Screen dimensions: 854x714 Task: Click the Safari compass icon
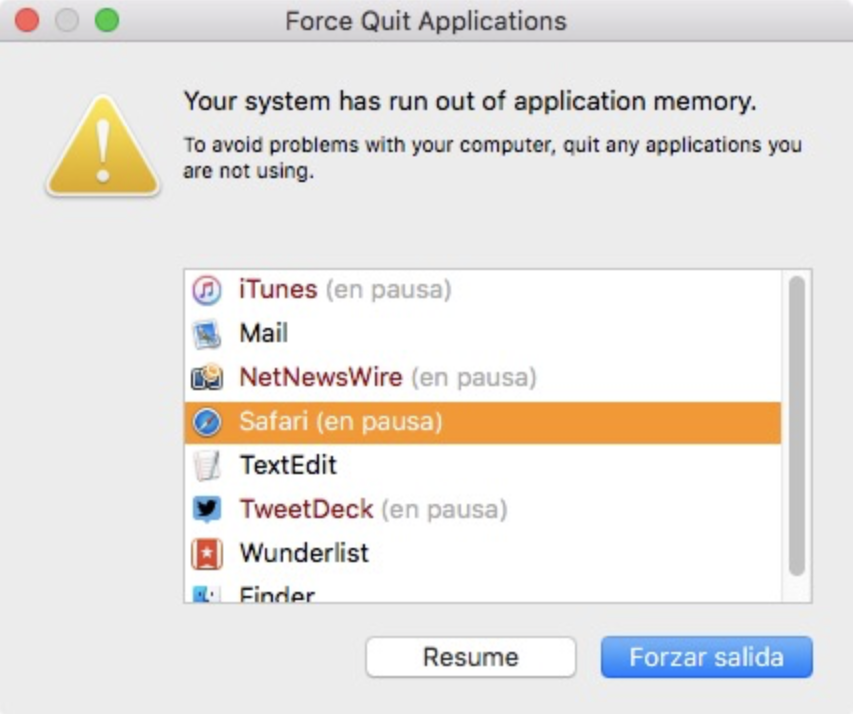pyautogui.click(x=207, y=422)
